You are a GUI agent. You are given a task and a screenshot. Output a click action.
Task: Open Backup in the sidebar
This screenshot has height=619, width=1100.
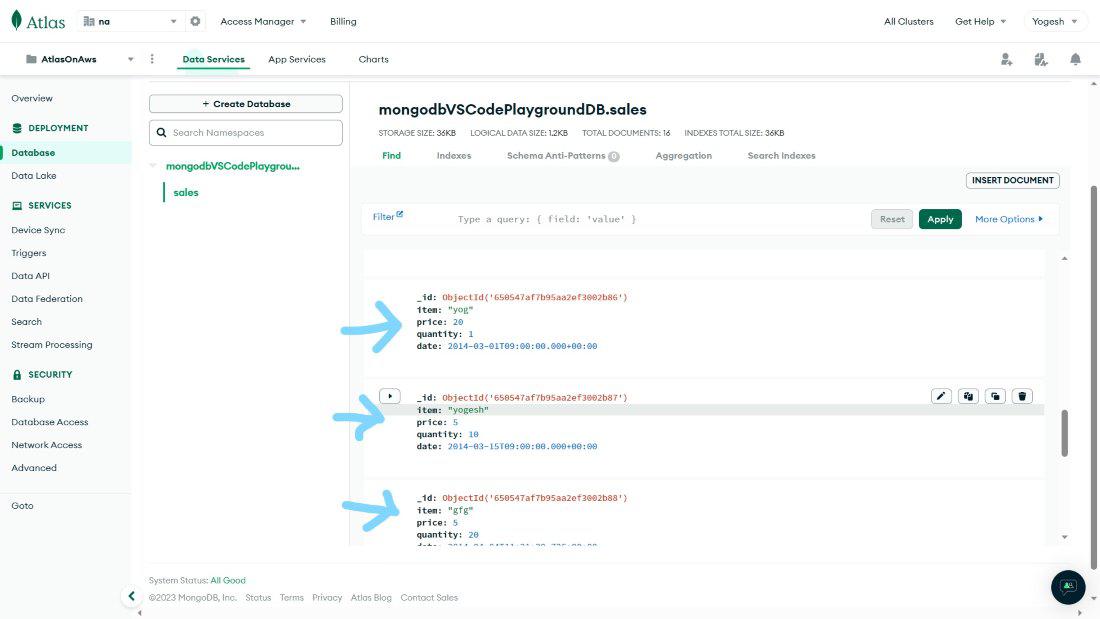pos(28,399)
